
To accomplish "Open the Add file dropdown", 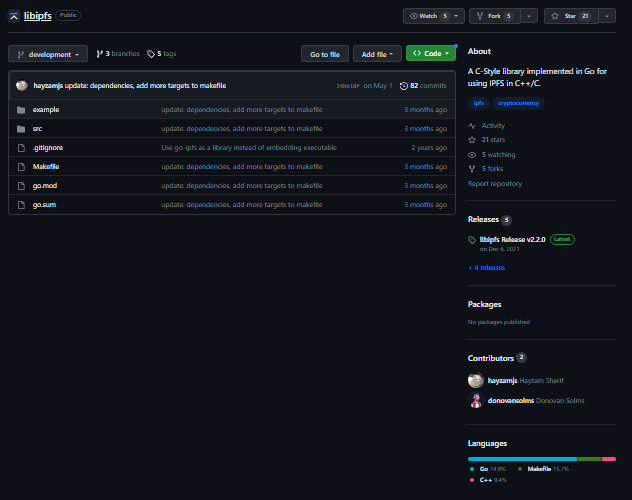I will pyautogui.click(x=377, y=54).
